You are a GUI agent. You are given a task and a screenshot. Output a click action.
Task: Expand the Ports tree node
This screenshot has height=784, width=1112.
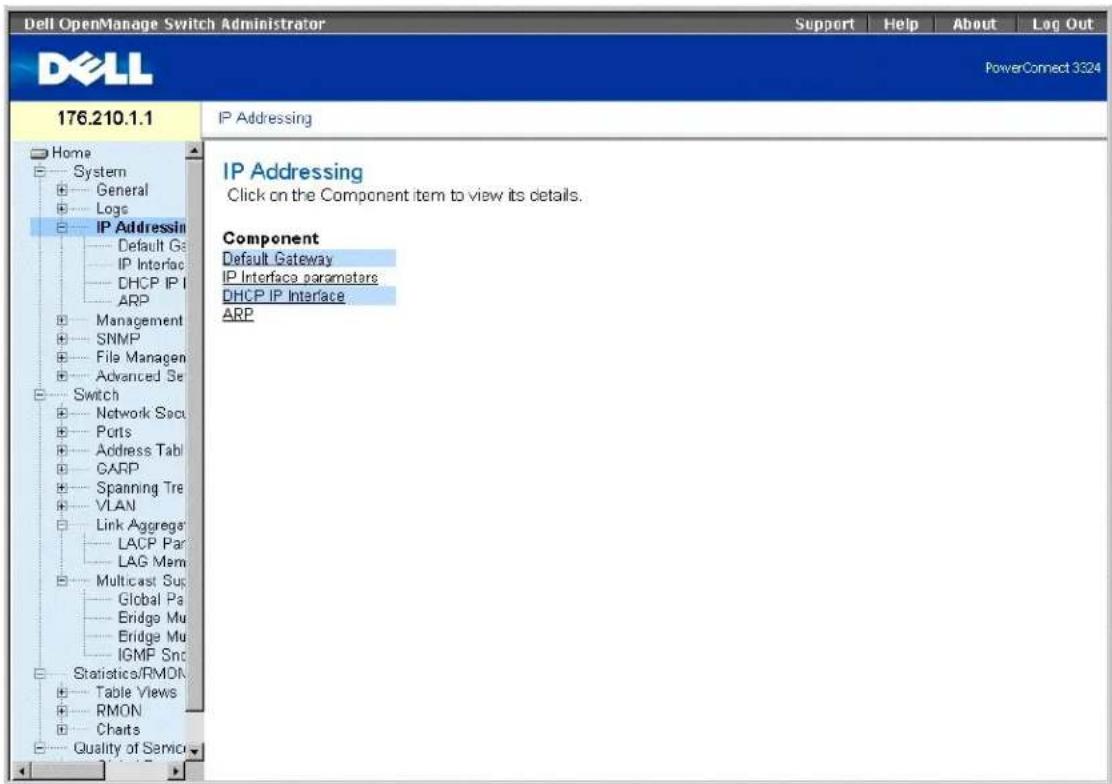pyautogui.click(x=62, y=432)
